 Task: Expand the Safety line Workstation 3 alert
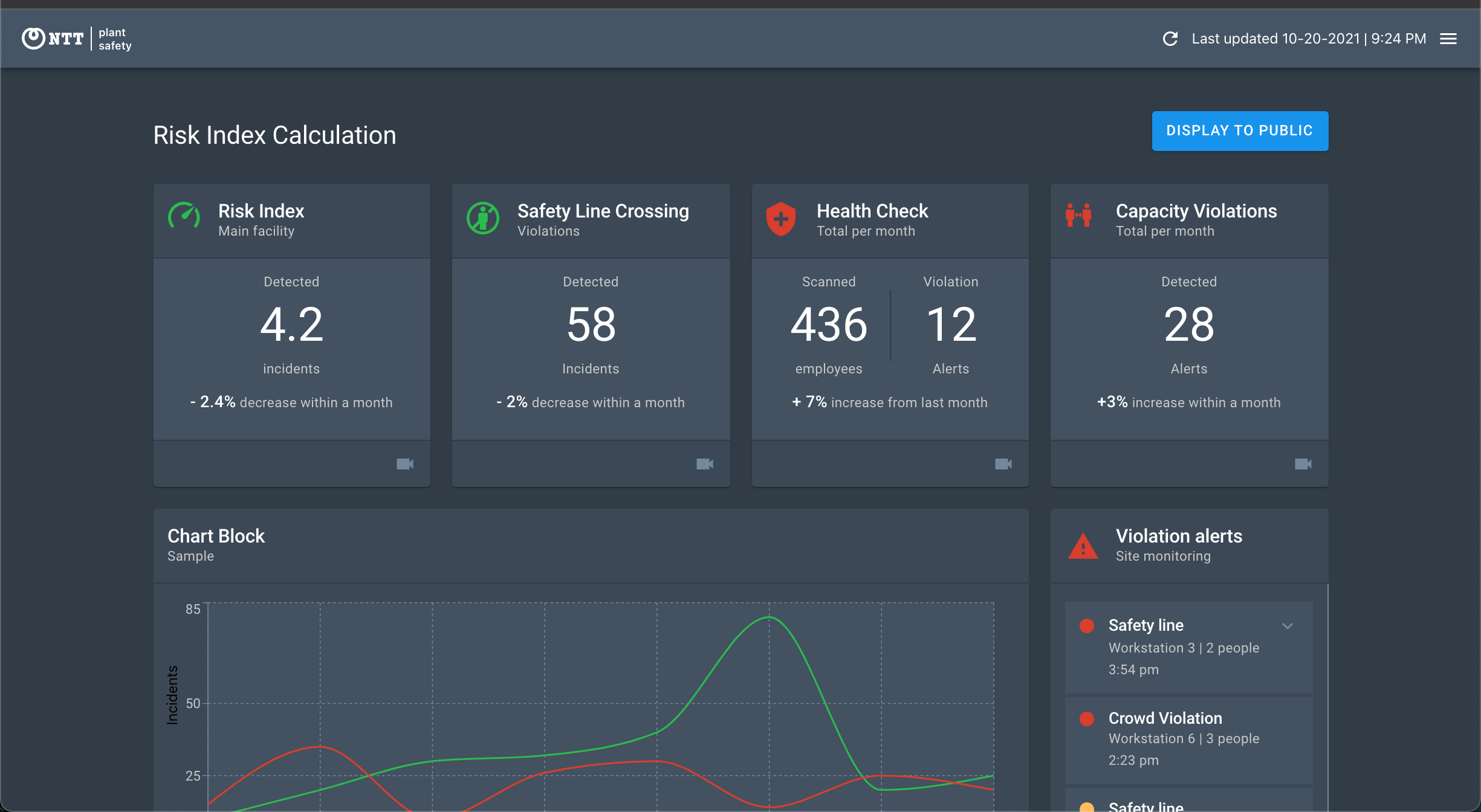(x=1288, y=626)
